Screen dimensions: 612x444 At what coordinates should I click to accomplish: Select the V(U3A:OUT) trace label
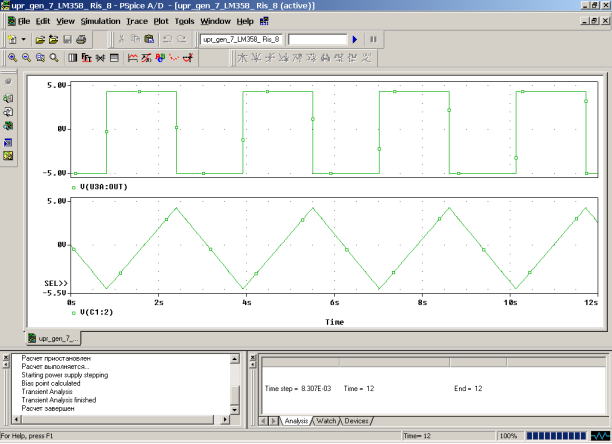point(104,187)
